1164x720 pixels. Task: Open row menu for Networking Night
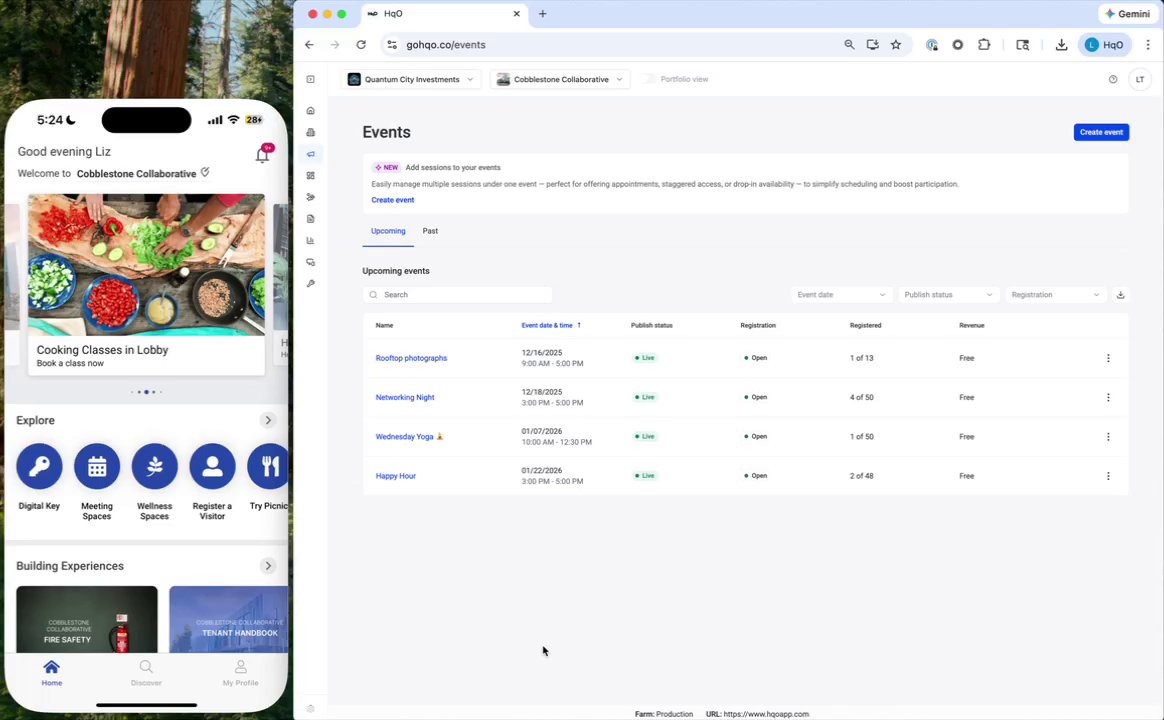click(1108, 397)
